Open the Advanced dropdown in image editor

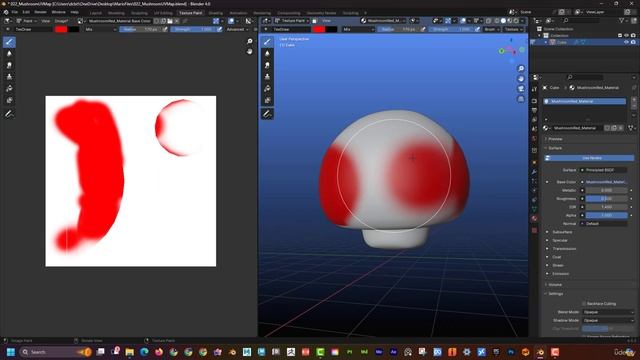click(x=237, y=29)
